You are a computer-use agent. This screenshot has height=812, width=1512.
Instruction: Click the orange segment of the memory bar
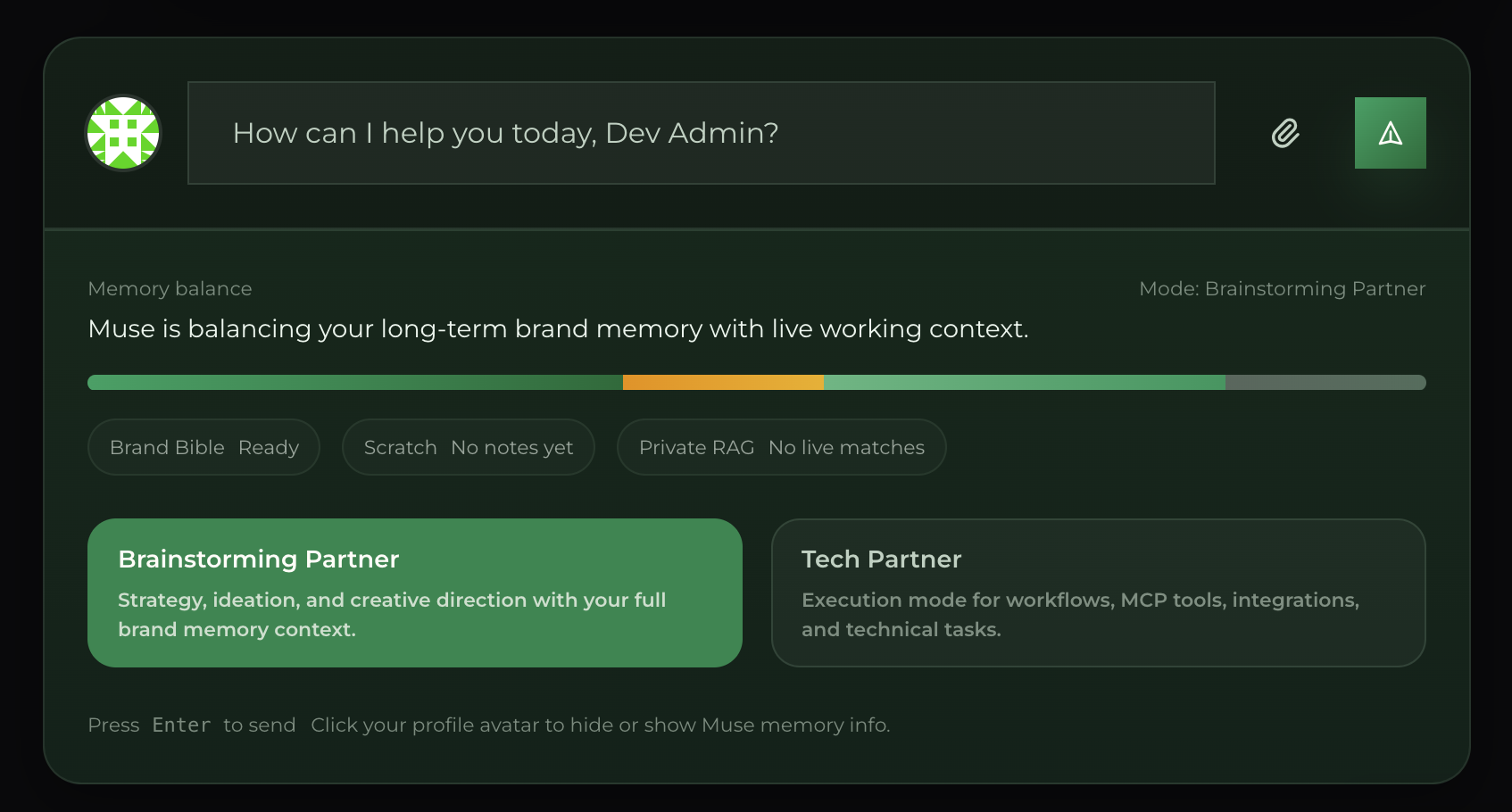click(x=723, y=381)
